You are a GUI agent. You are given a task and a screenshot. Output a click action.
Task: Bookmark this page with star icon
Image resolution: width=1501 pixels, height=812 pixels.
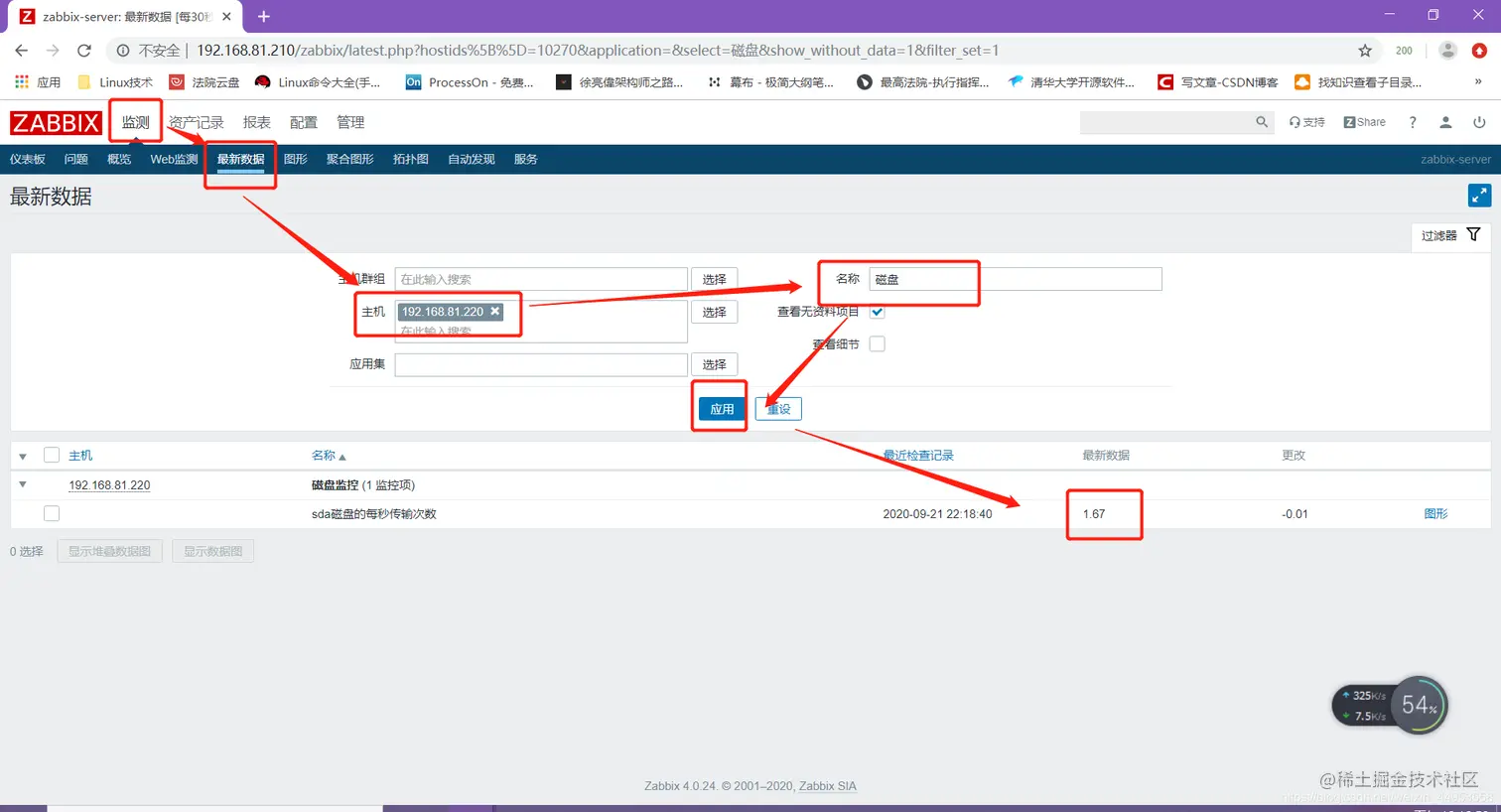pos(1365,50)
